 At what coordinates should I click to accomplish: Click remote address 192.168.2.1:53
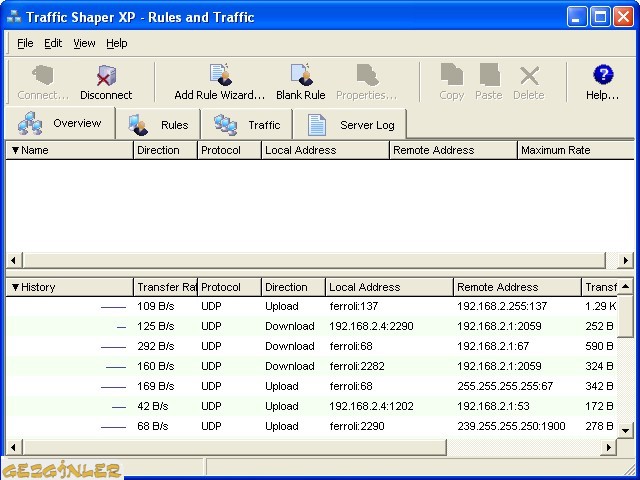[x=493, y=407]
